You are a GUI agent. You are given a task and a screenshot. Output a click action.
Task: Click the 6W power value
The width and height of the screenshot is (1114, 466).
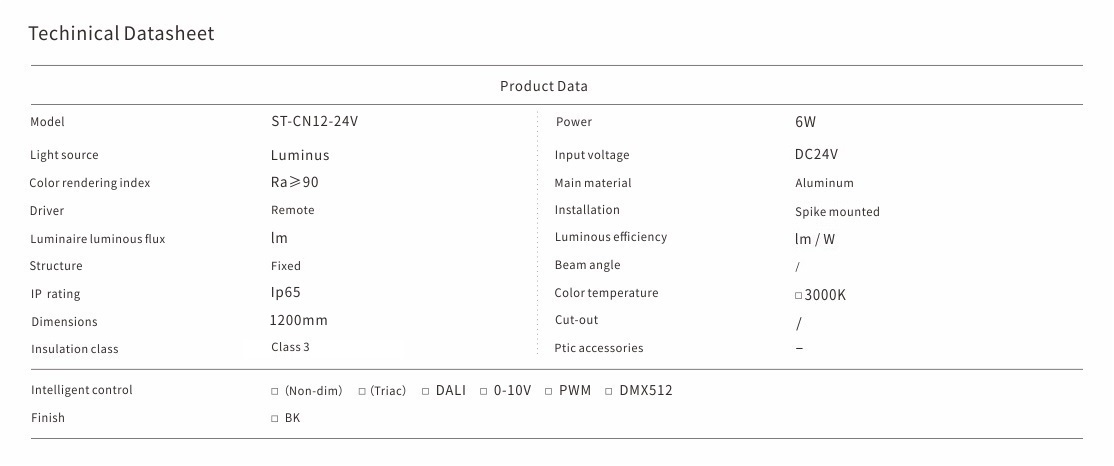click(x=806, y=122)
